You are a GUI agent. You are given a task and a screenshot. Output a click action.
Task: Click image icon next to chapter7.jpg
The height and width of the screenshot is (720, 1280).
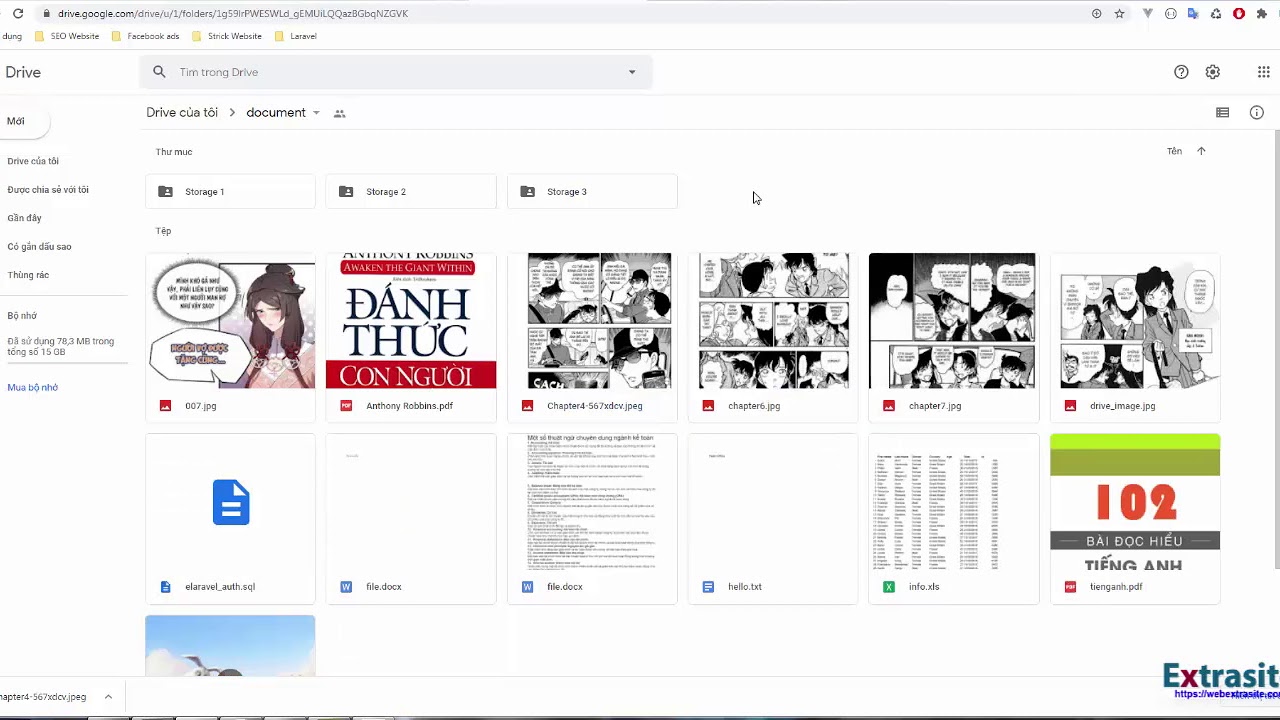pos(889,406)
